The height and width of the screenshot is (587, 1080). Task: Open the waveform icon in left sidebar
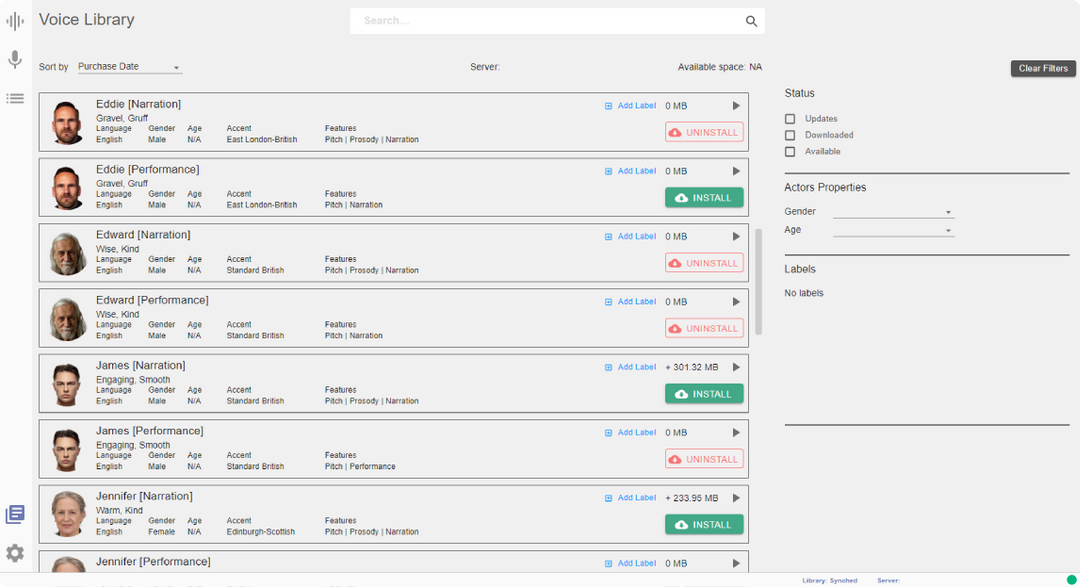coord(15,21)
